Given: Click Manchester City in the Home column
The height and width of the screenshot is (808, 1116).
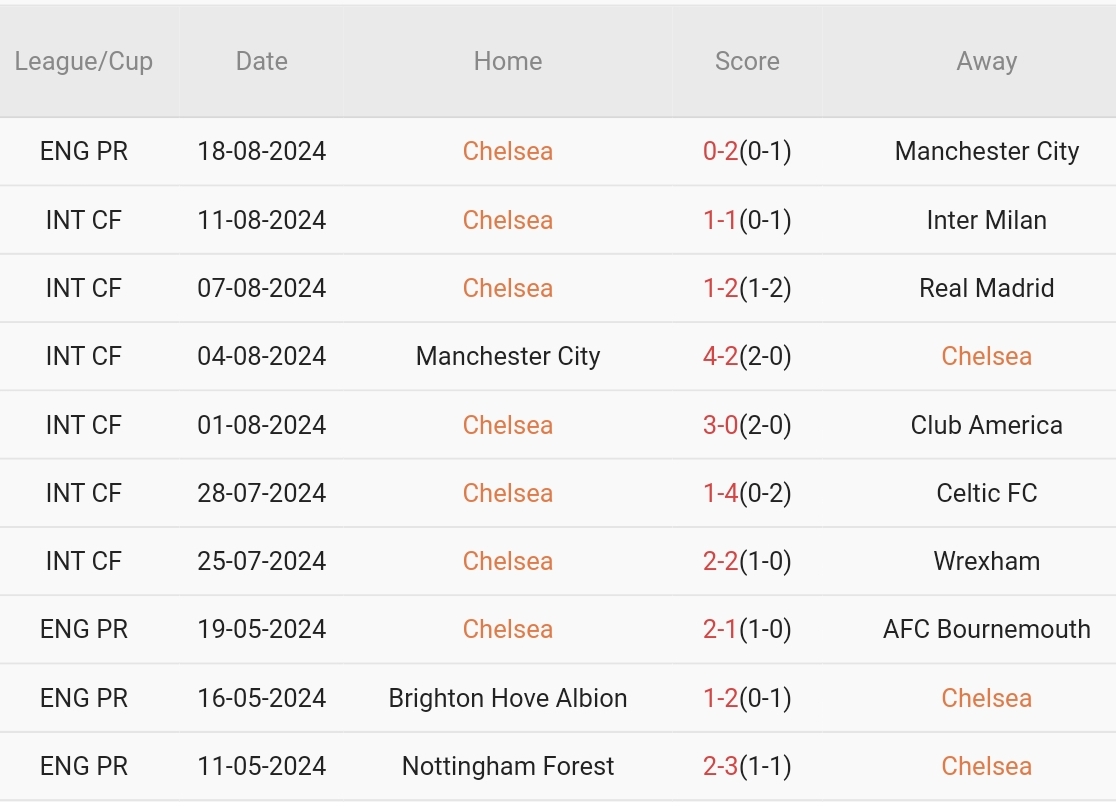Looking at the screenshot, I should [x=507, y=356].
